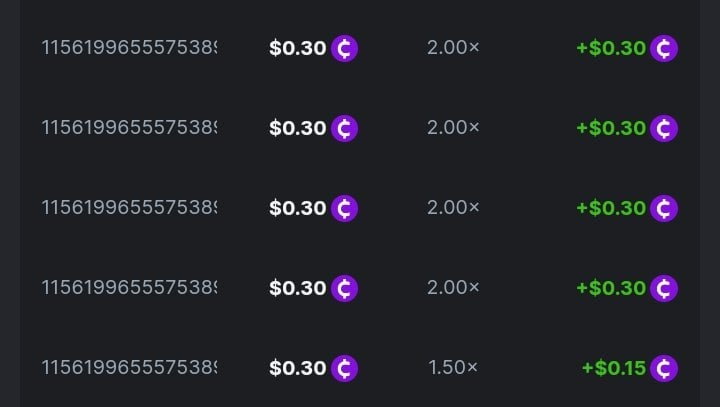Image resolution: width=720 pixels, height=407 pixels.
Task: Click the coin icon beside the +$0.15 payout
Action: click(x=663, y=368)
